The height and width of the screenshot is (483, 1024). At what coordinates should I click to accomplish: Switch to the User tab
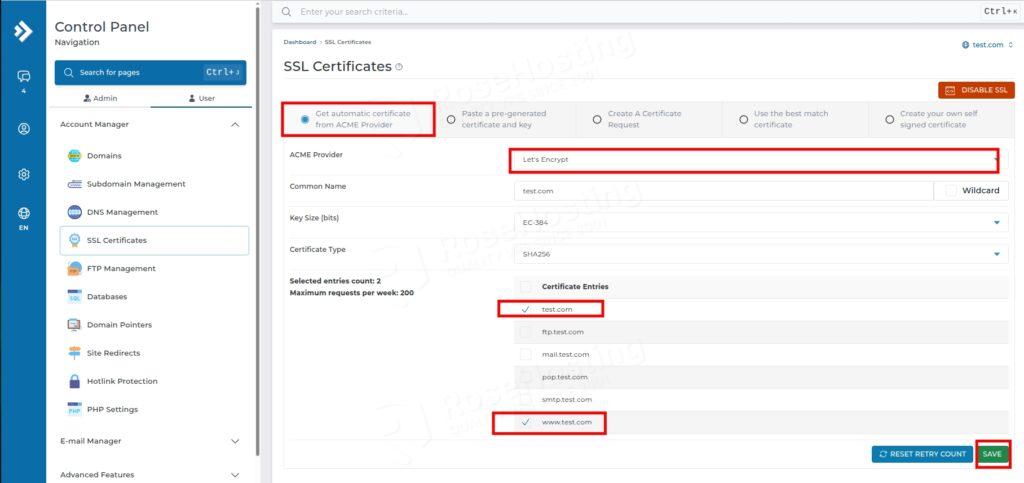(x=201, y=99)
